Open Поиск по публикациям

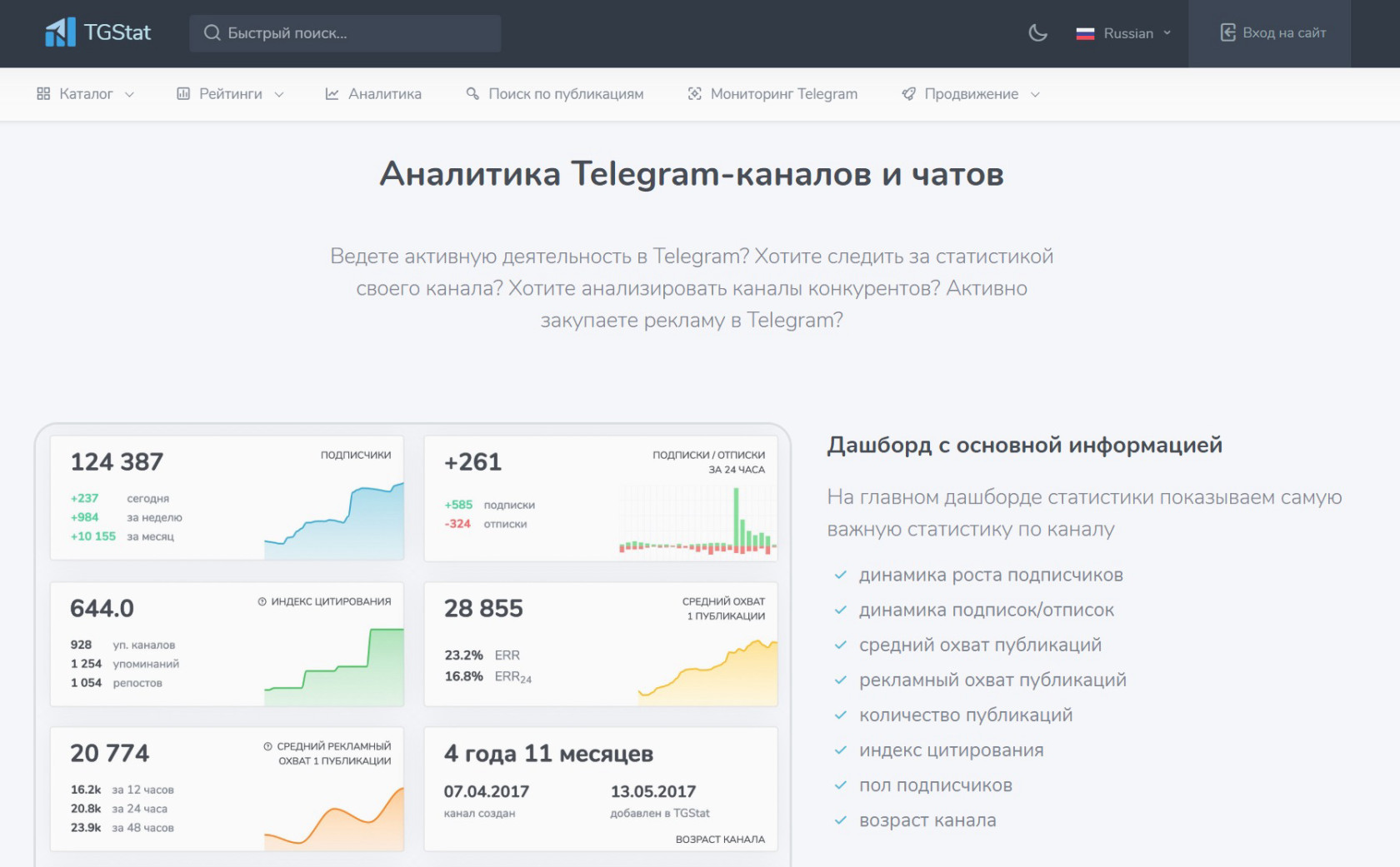pos(554,94)
